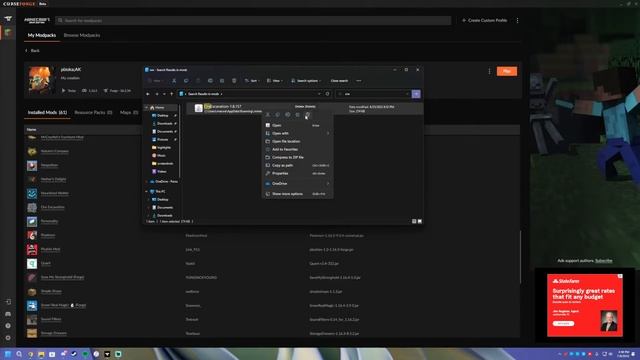The width and height of the screenshot is (640, 360).
Task: Switch Explorer to large icons view toggle
Action: [420, 221]
